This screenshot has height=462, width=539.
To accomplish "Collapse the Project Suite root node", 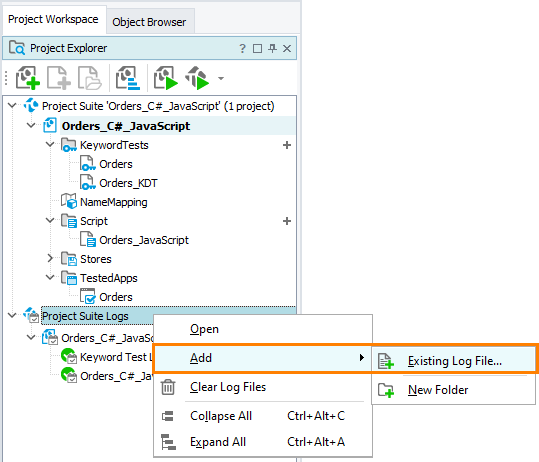I will click(12, 105).
